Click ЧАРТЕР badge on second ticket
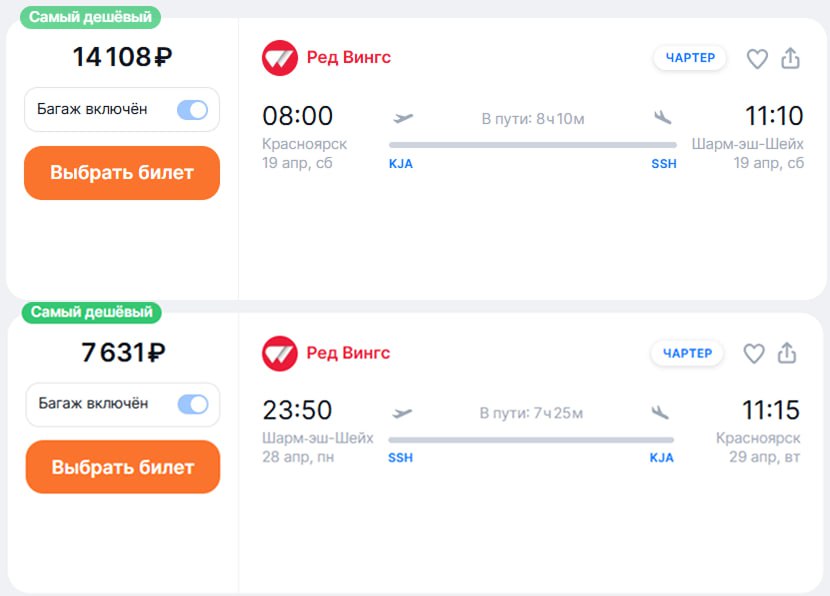This screenshot has height=596, width=830. tap(688, 353)
